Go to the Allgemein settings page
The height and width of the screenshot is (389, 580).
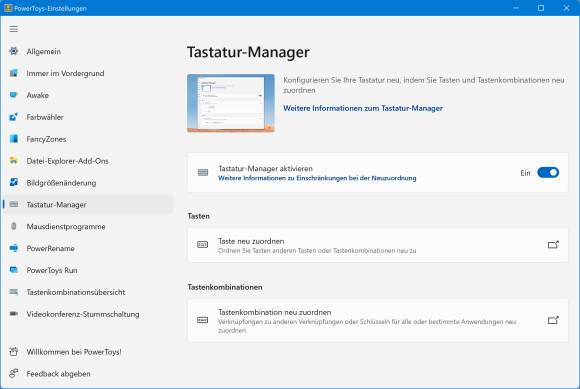click(x=89, y=51)
